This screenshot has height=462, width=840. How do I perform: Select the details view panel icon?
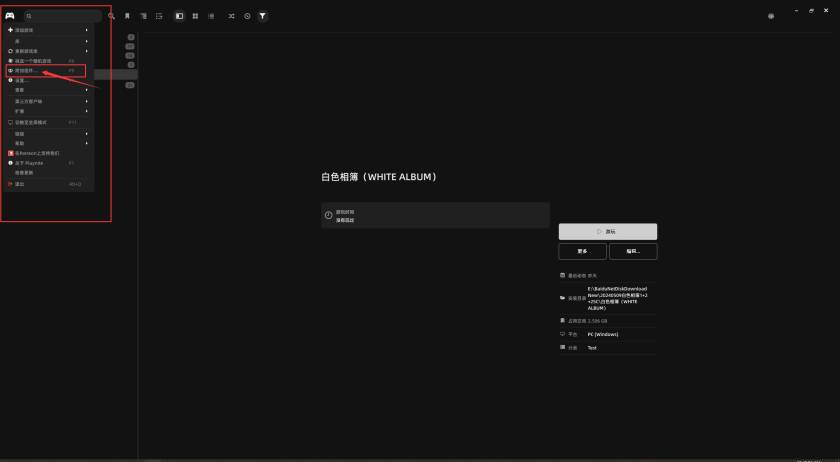point(179,16)
